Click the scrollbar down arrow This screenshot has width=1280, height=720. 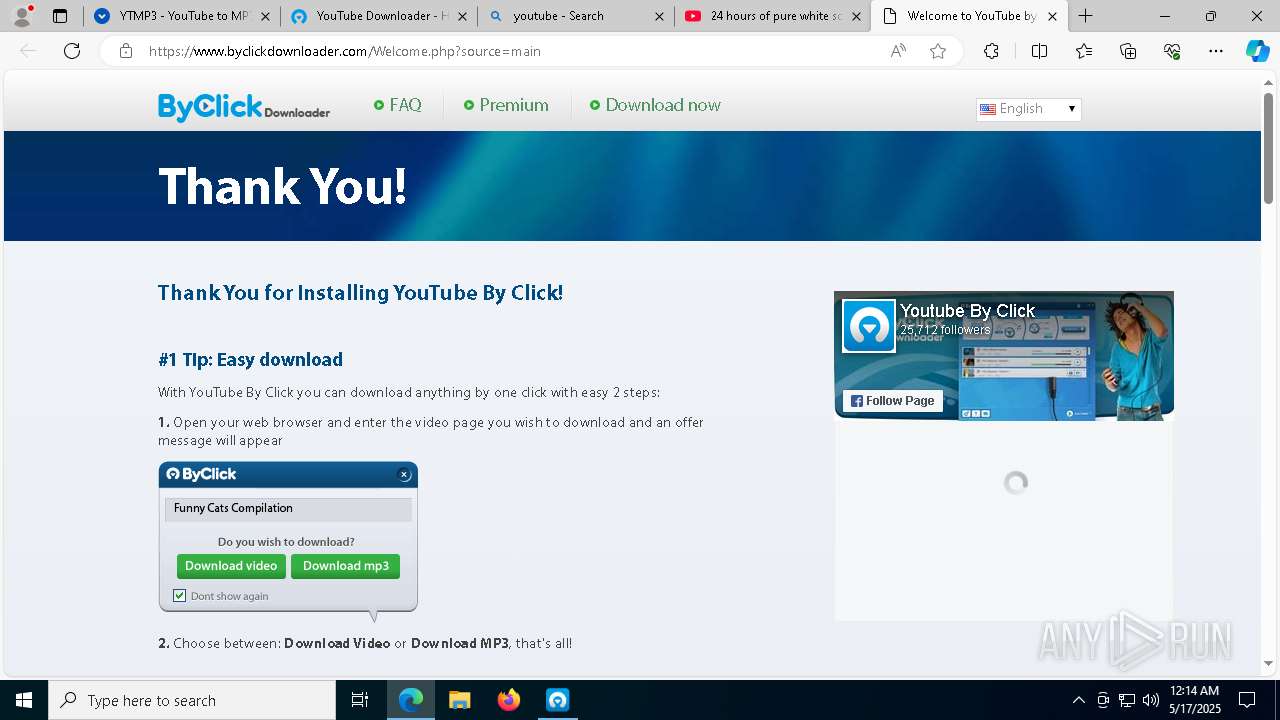pyautogui.click(x=1268, y=664)
